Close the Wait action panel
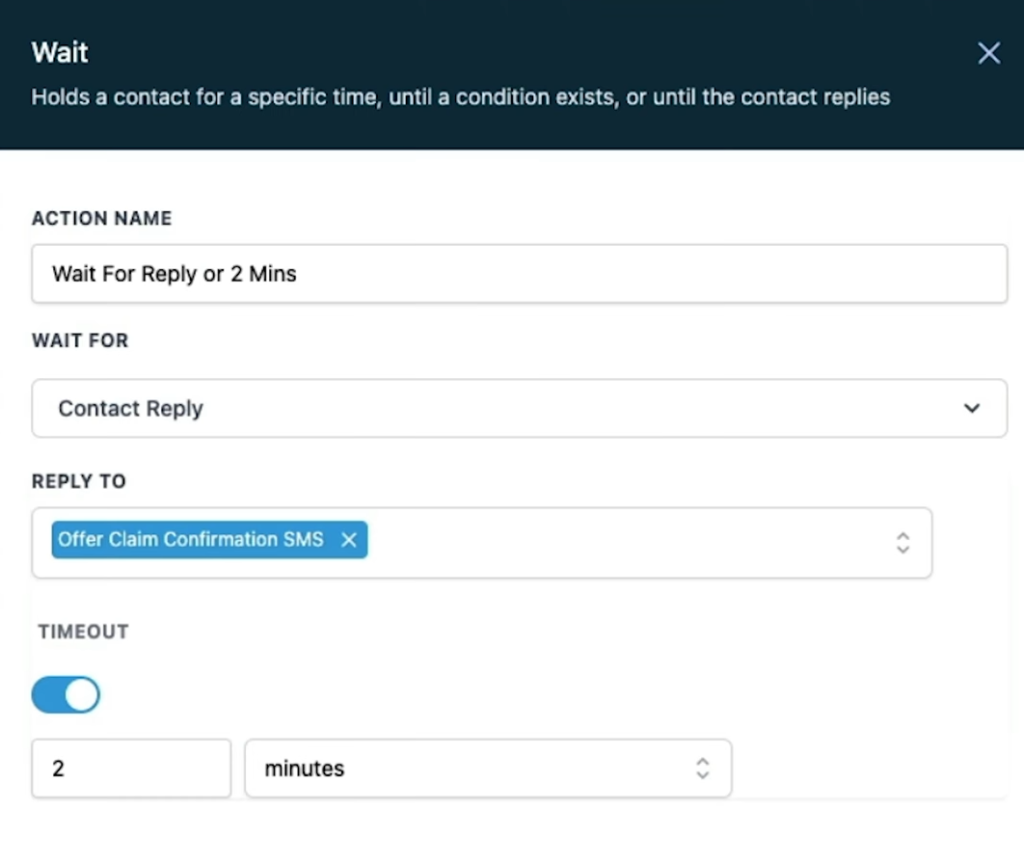Viewport: 1024px width, 865px height. pos(989,53)
